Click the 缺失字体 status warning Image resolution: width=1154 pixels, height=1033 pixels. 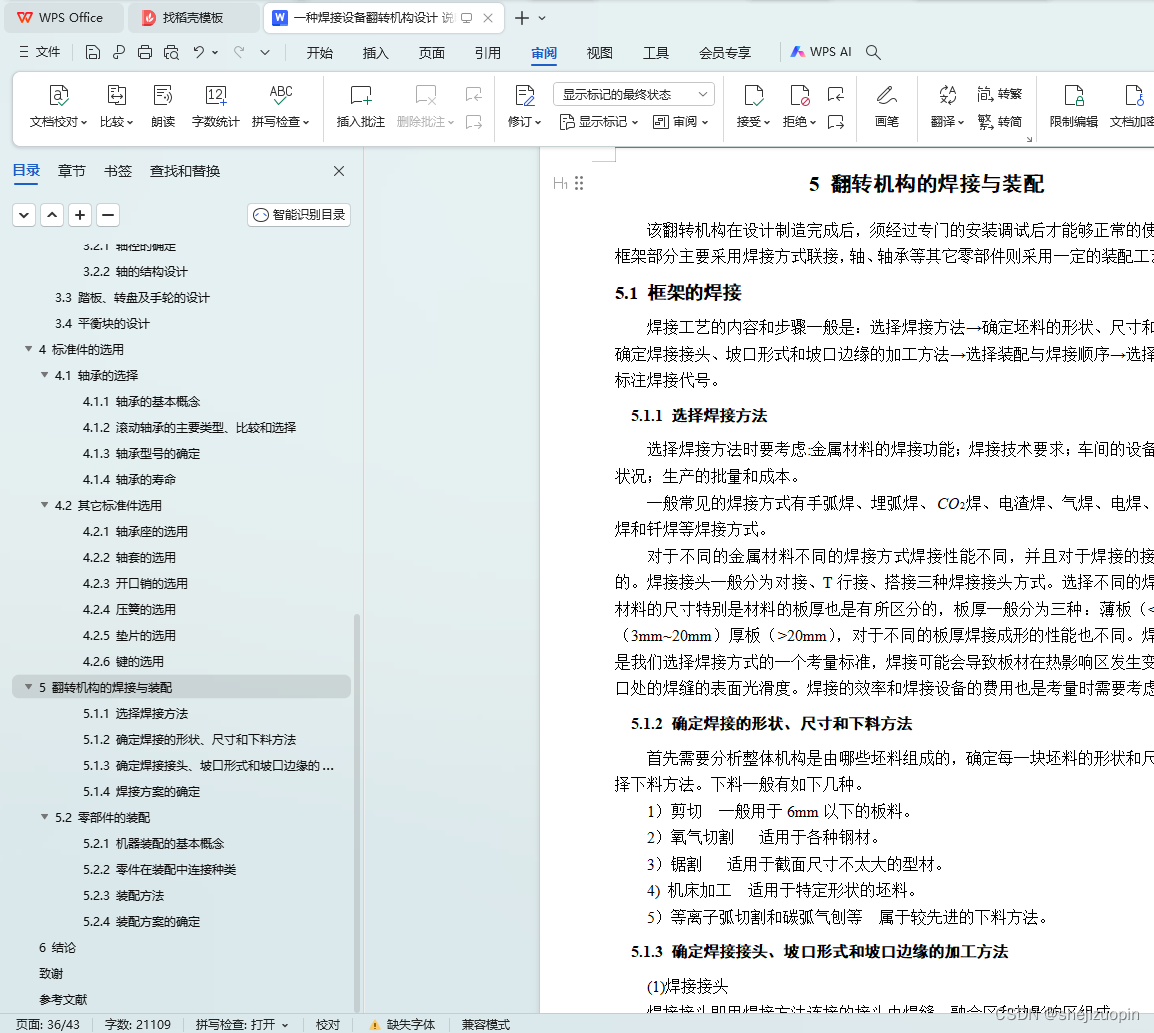[x=403, y=1024]
